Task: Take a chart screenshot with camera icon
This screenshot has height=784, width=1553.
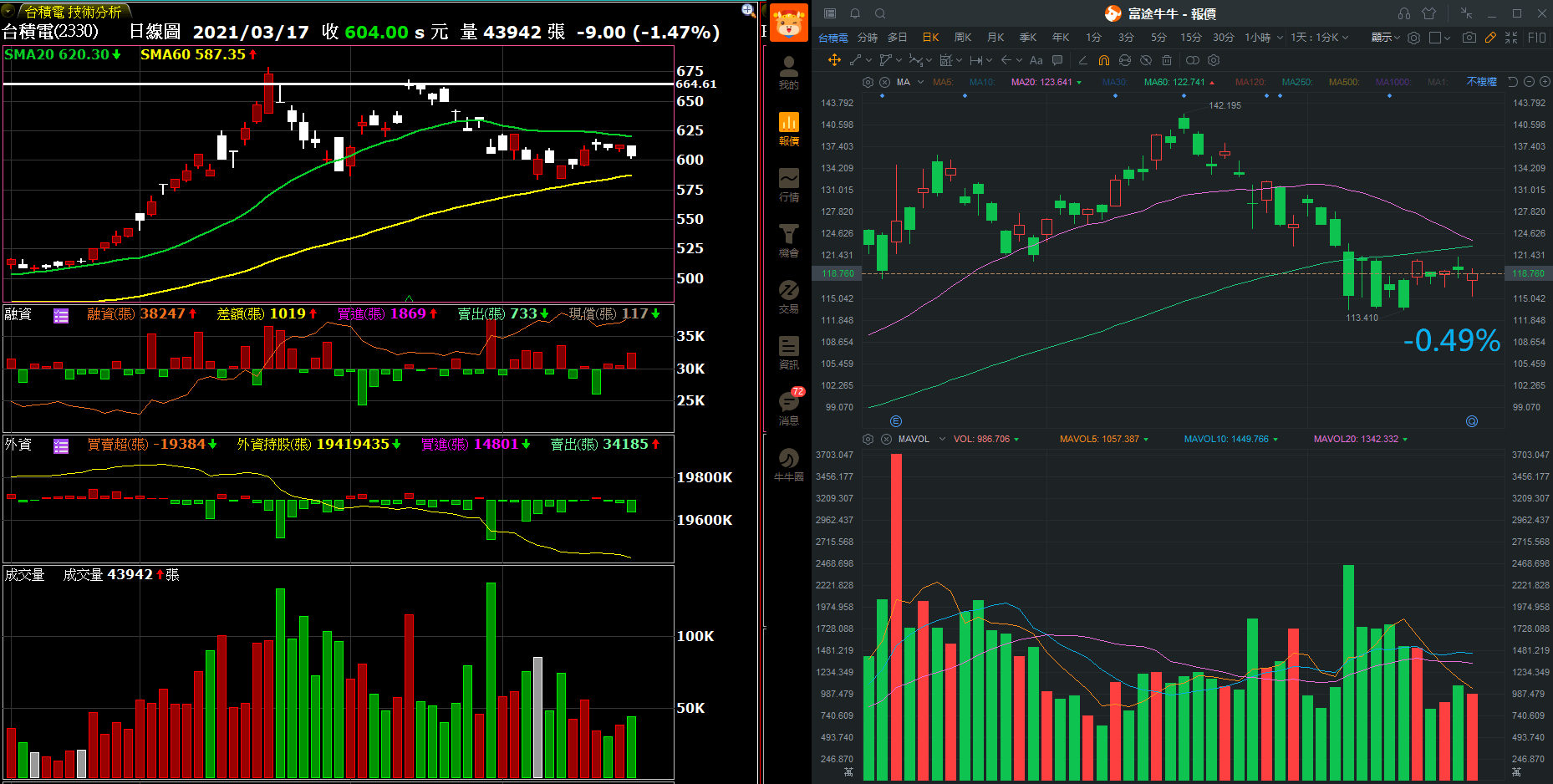Action: coord(1469,38)
